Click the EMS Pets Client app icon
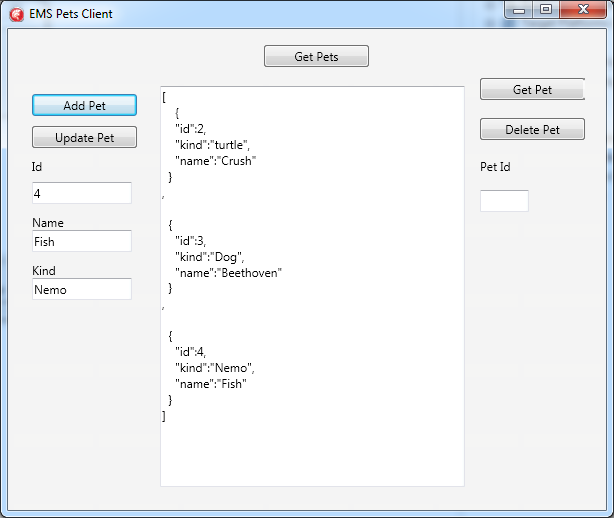The height and width of the screenshot is (518, 614). 16,14
